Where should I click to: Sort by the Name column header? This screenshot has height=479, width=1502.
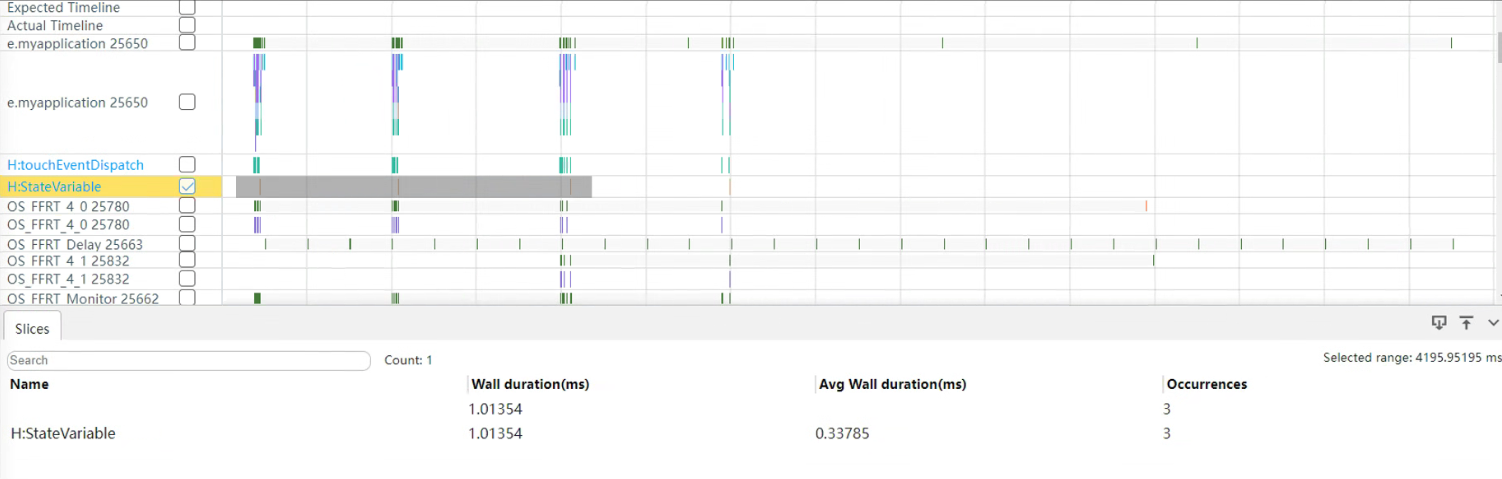29,384
